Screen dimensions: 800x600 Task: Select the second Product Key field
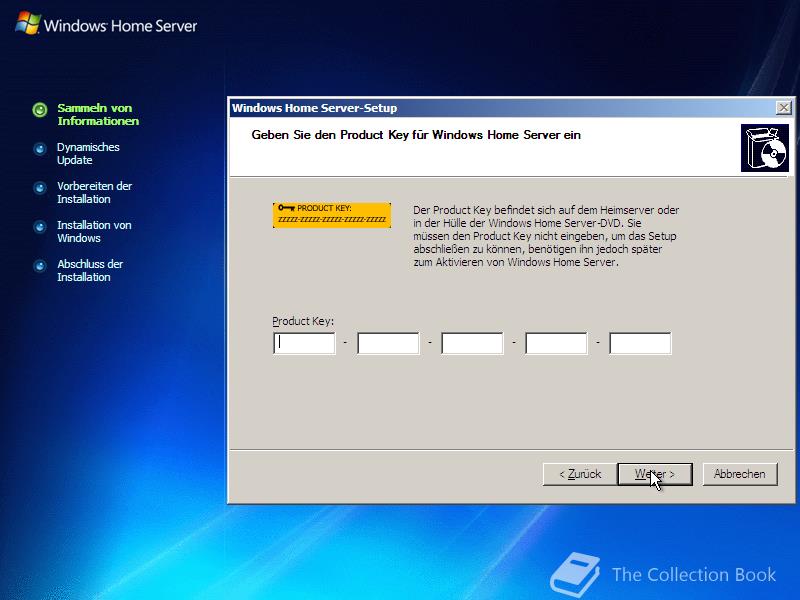[x=388, y=343]
